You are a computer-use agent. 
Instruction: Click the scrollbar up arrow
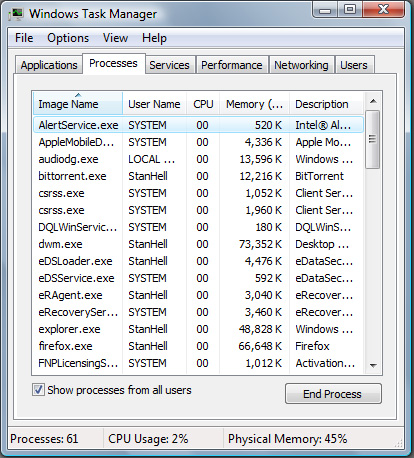pyautogui.click(x=373, y=101)
